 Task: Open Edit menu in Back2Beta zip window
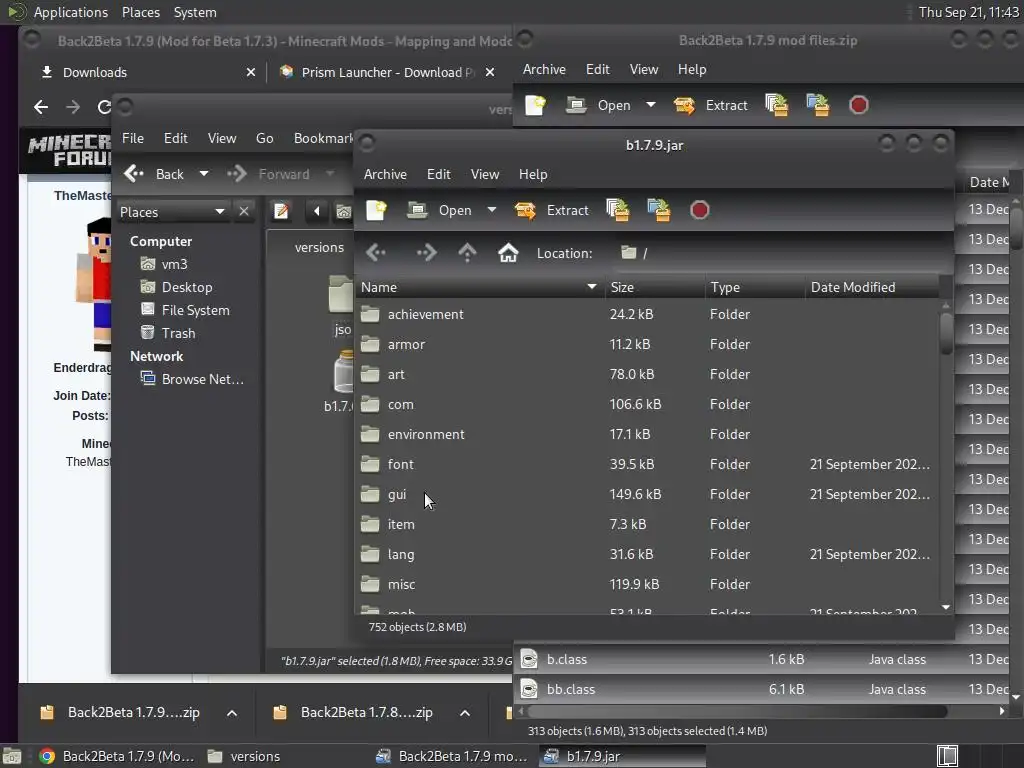(x=598, y=69)
